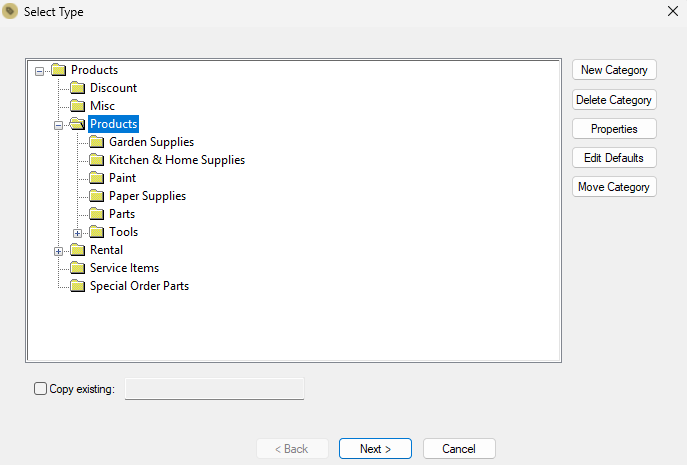The image size is (687, 465).
Task: Collapse the top-level Products root node
Action: [39, 71]
